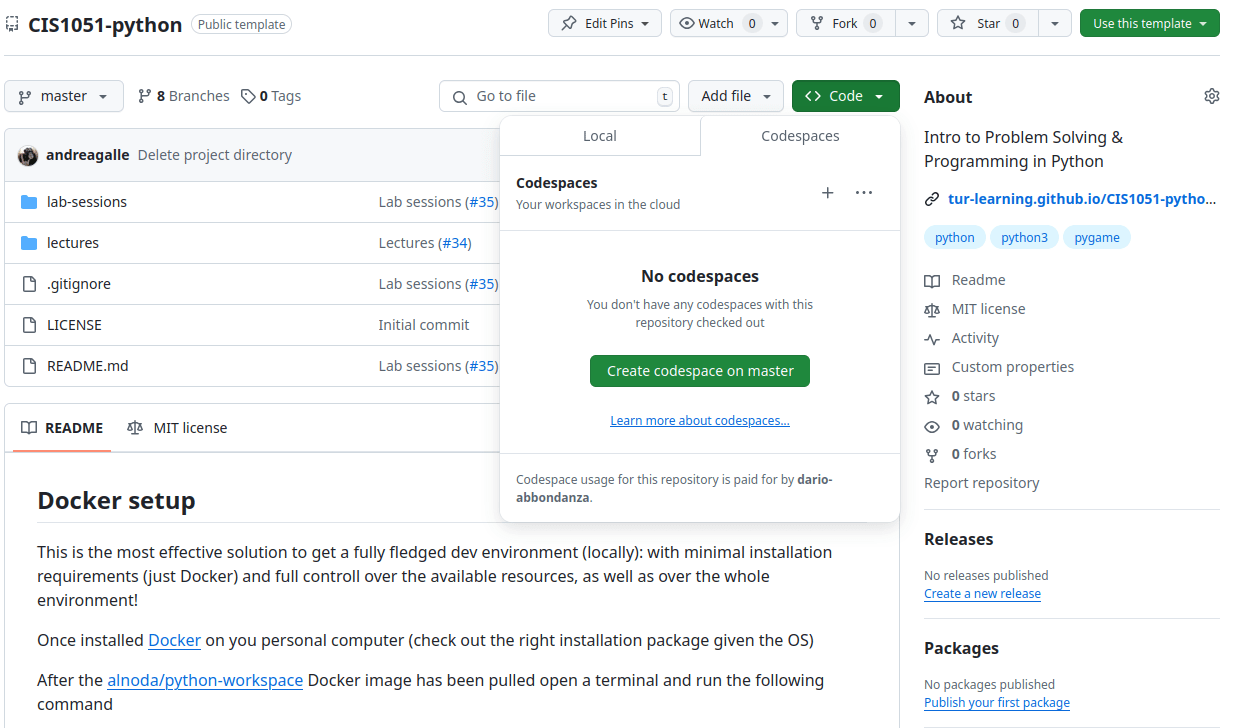Select the python3 topic tag
The image size is (1253, 728).
[1024, 238]
